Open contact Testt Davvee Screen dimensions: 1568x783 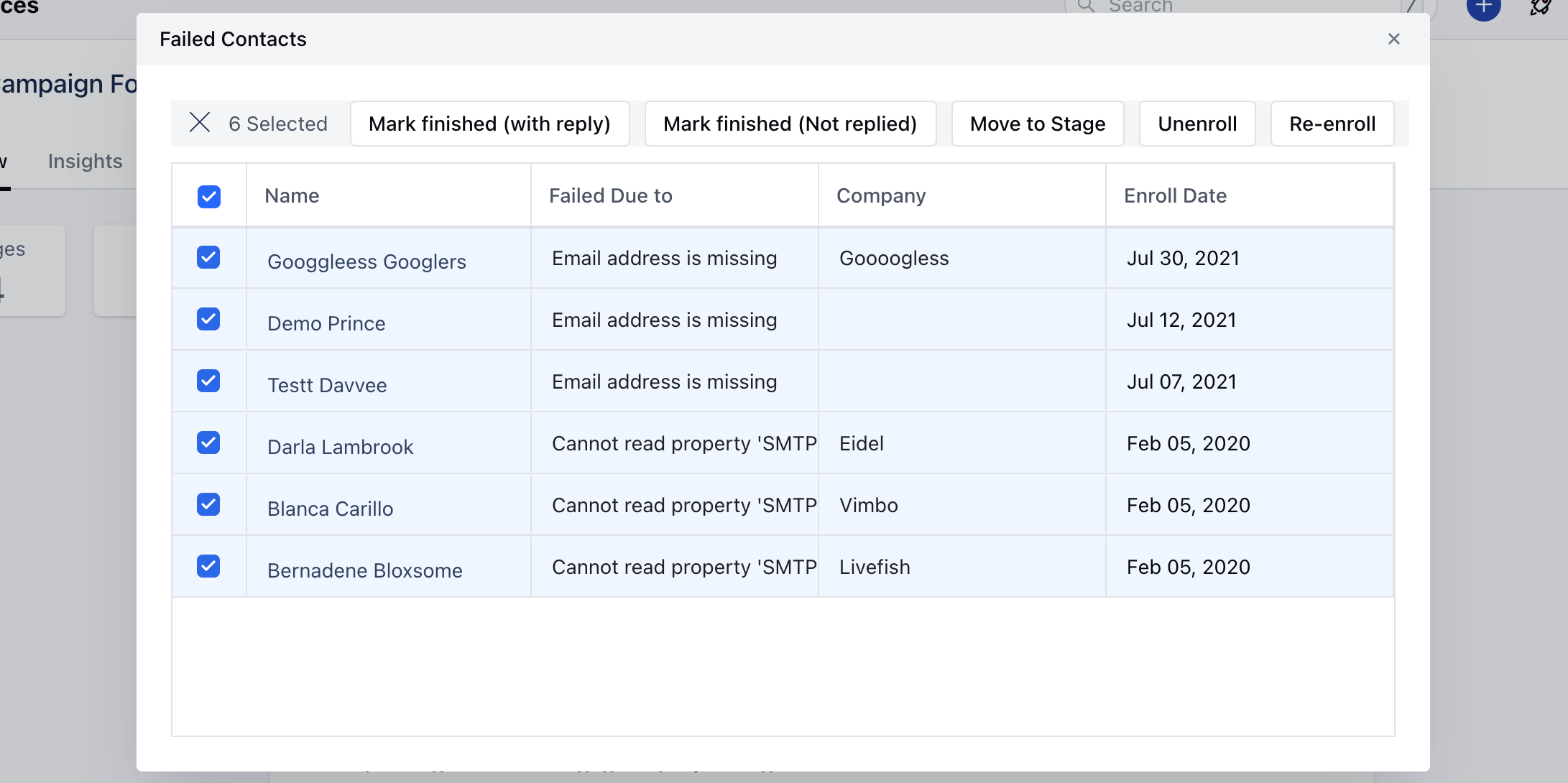point(327,385)
